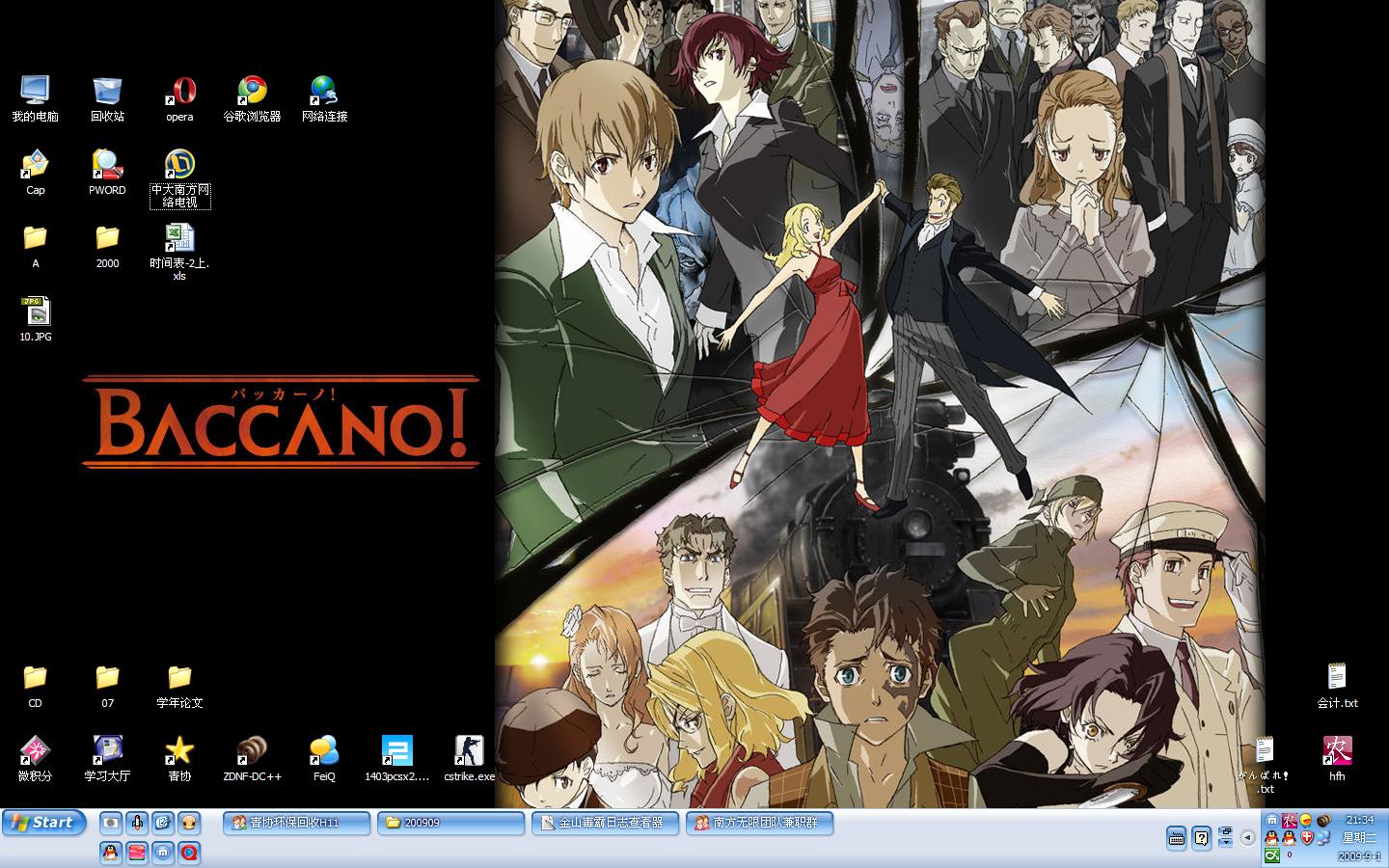Launch QQ penguin from Quick Launch
Image resolution: width=1389 pixels, height=868 pixels.
point(111,853)
